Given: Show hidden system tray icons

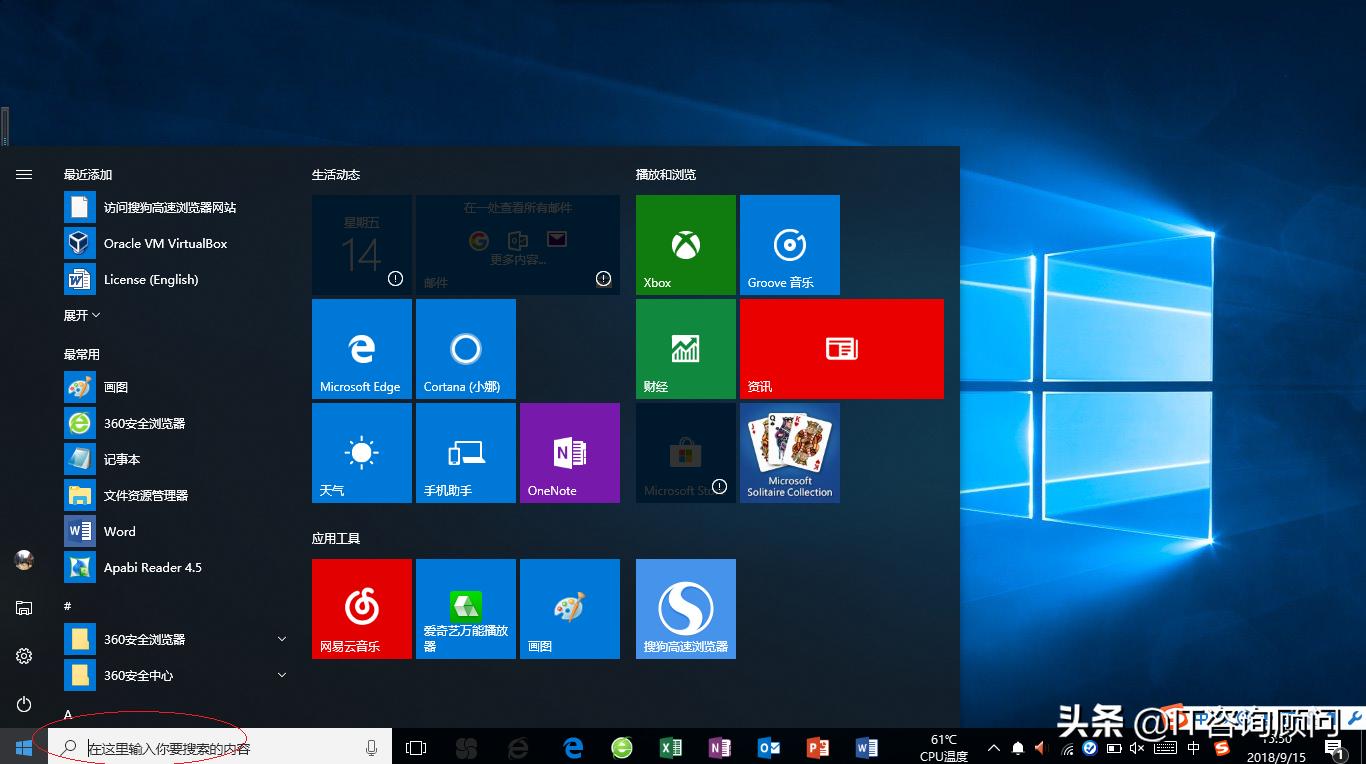Looking at the screenshot, I should (993, 748).
